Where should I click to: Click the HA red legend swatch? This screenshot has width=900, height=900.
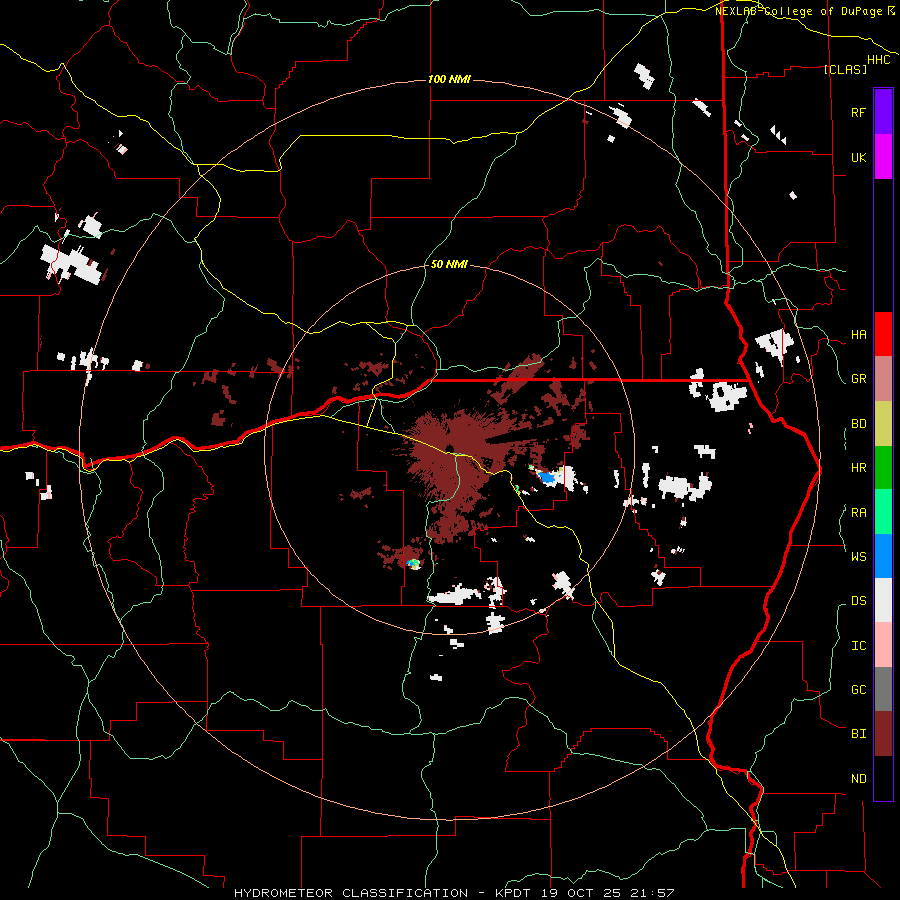coord(883,334)
